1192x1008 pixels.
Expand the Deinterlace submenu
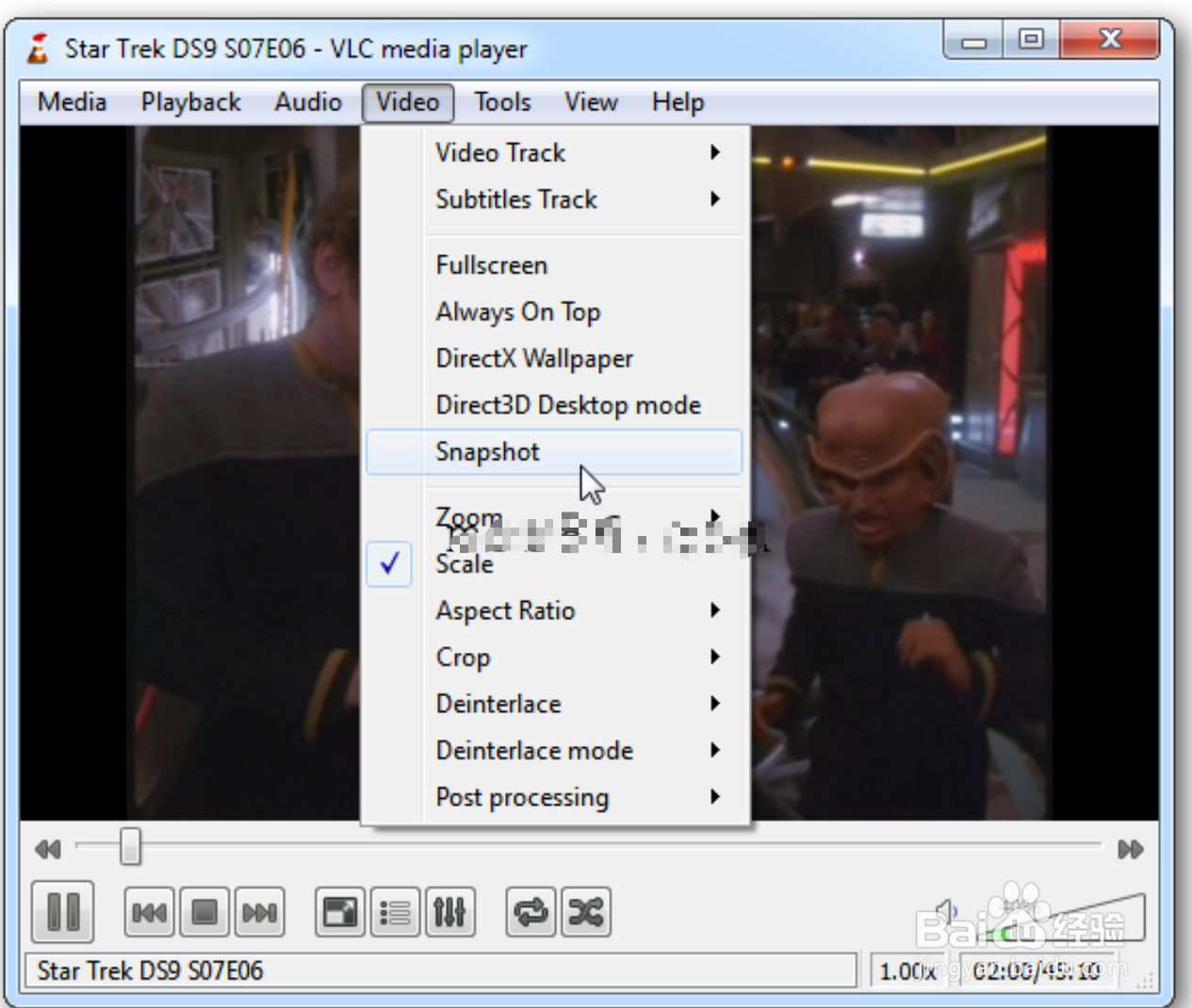[x=554, y=704]
